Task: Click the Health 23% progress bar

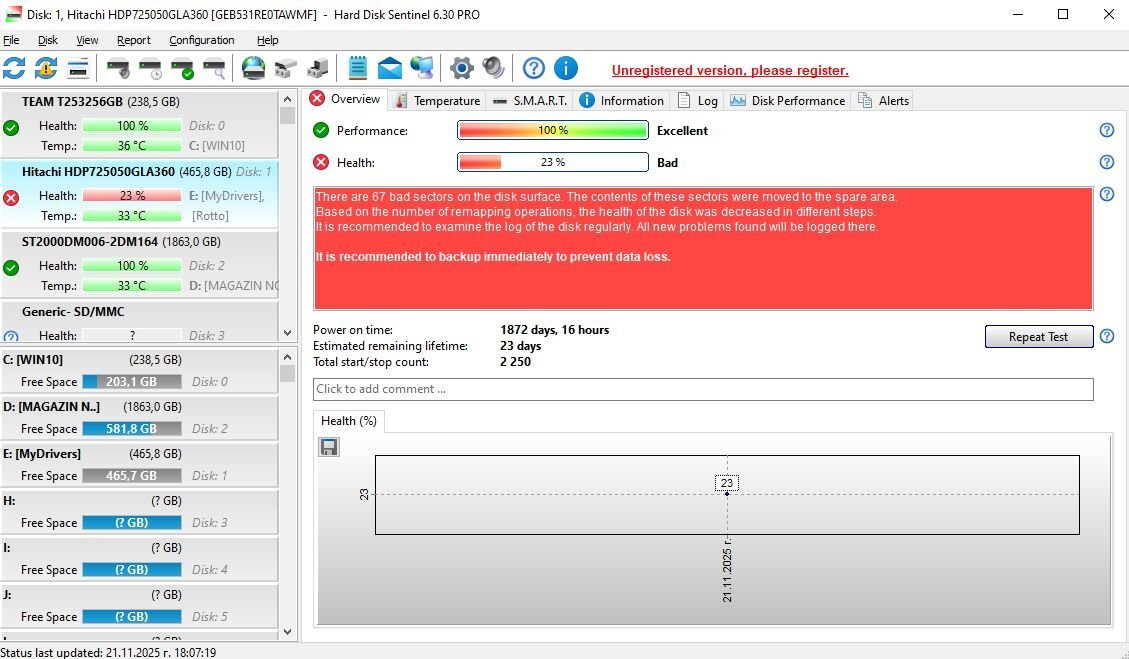Action: [552, 162]
